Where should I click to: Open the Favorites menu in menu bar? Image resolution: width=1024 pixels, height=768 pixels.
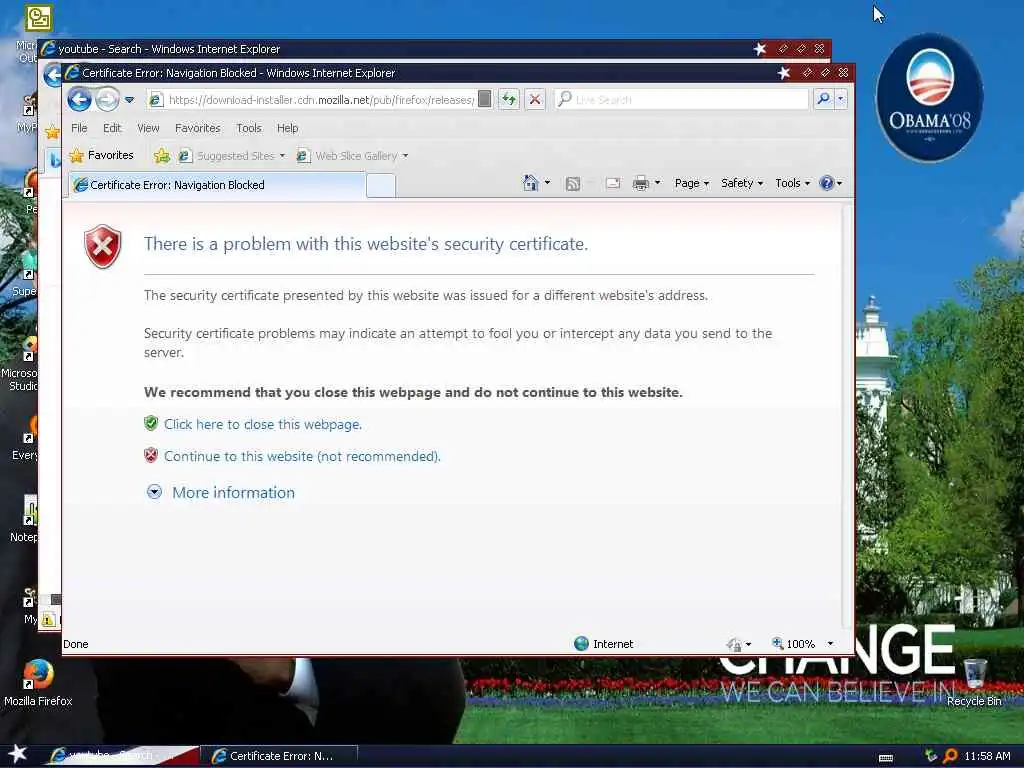coord(197,128)
